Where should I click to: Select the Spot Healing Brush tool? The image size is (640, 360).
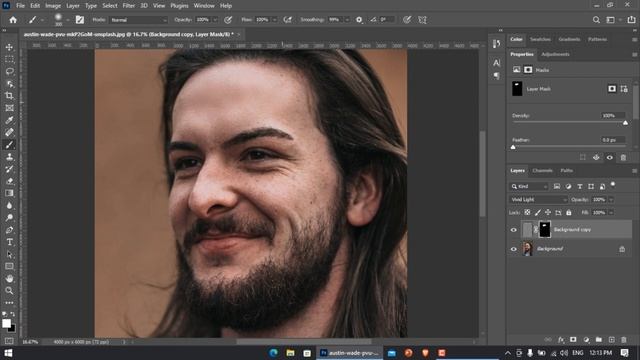point(9,132)
